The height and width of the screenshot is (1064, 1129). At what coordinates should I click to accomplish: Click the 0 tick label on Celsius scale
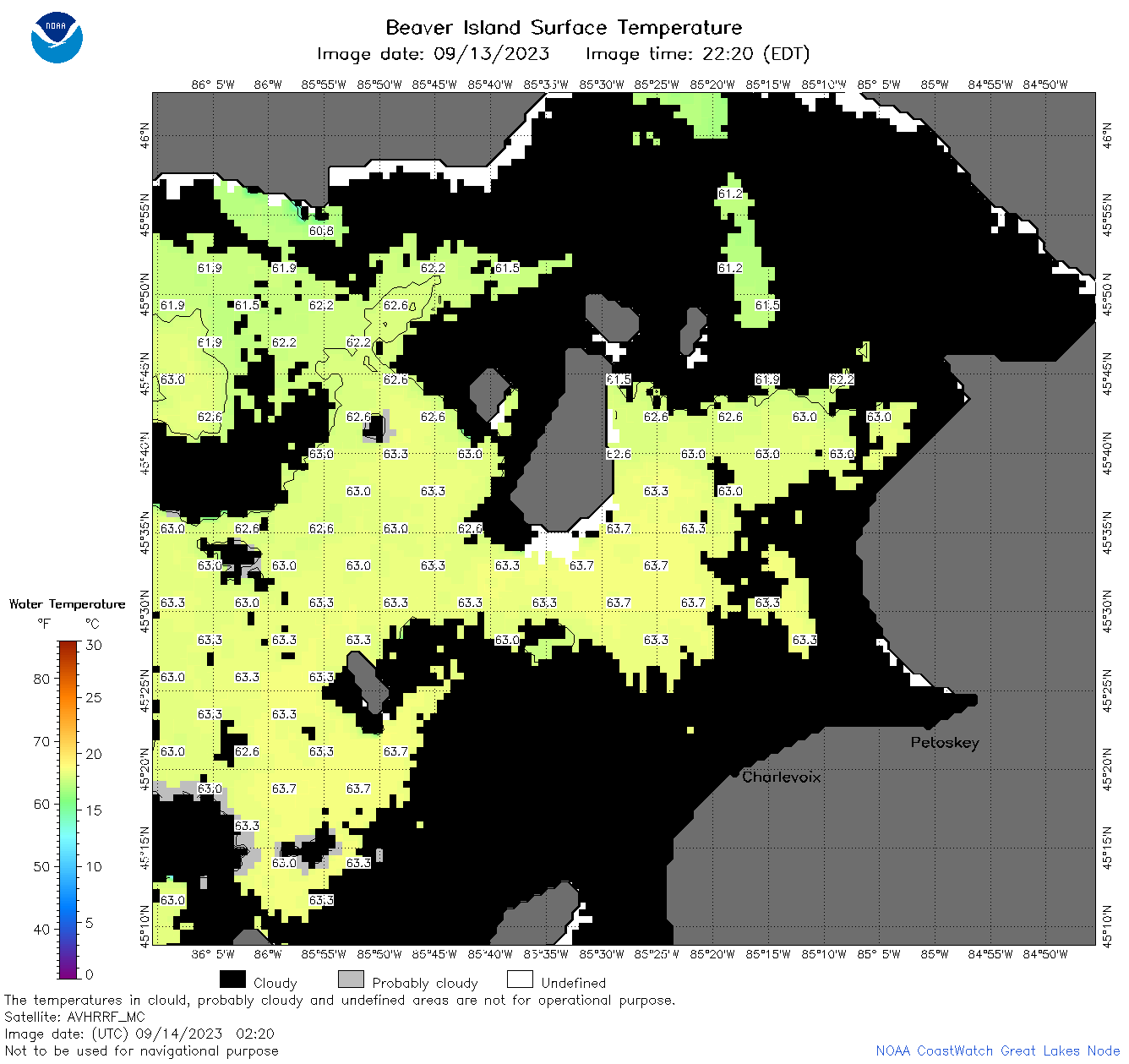coord(90,974)
